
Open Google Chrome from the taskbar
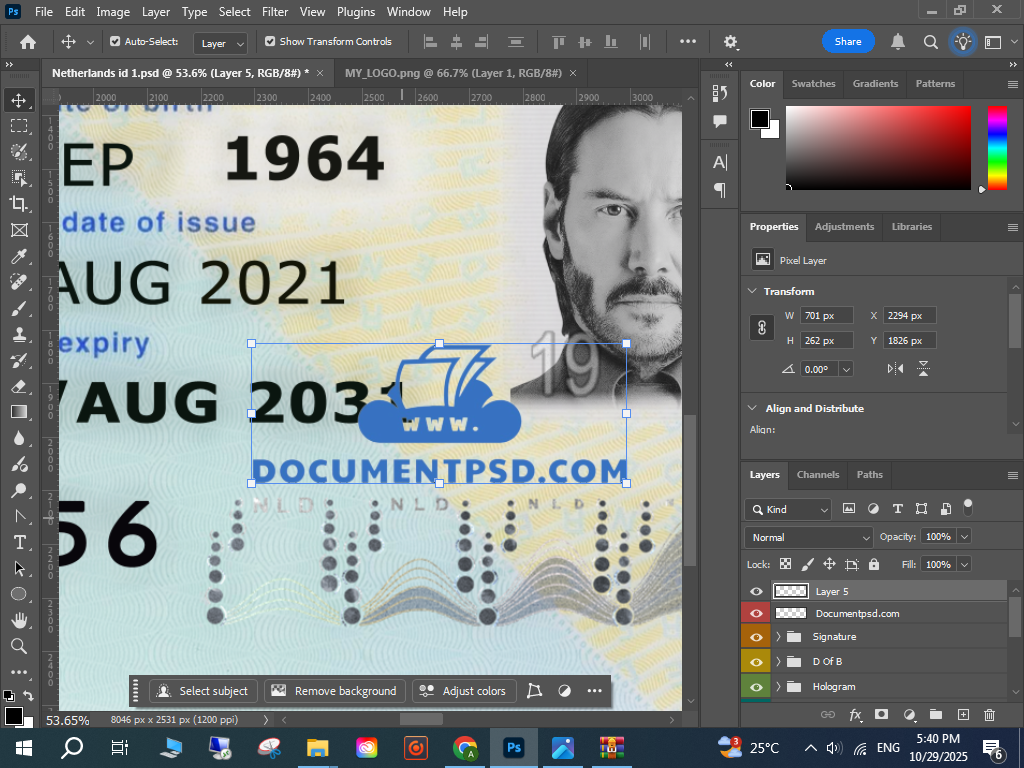[x=465, y=748]
